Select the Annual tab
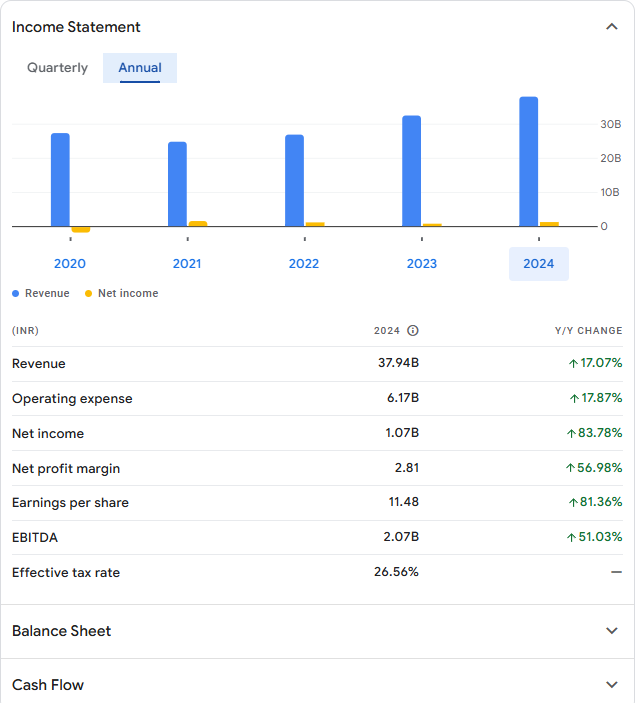 [140, 68]
